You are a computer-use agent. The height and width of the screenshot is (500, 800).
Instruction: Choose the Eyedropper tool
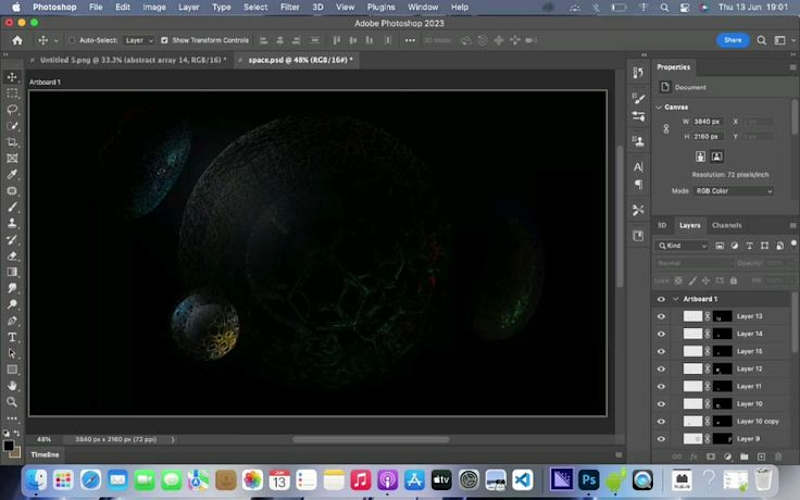click(12, 174)
